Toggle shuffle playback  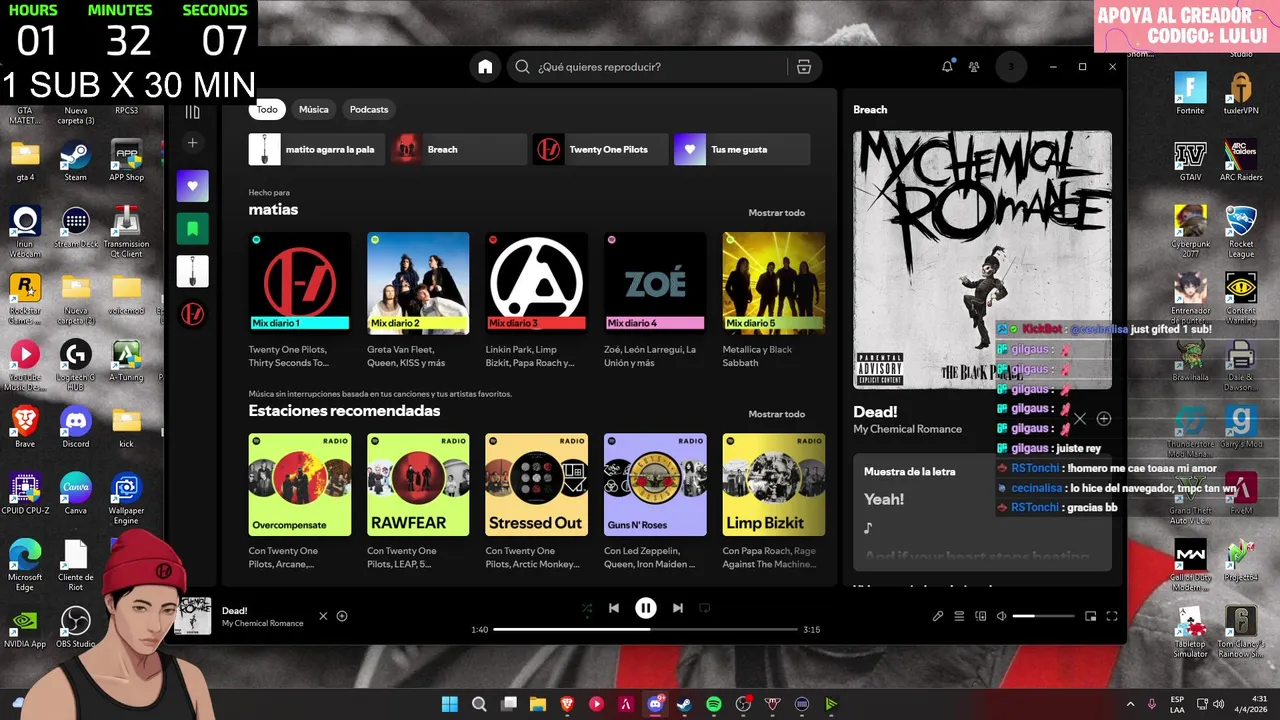[x=587, y=608]
